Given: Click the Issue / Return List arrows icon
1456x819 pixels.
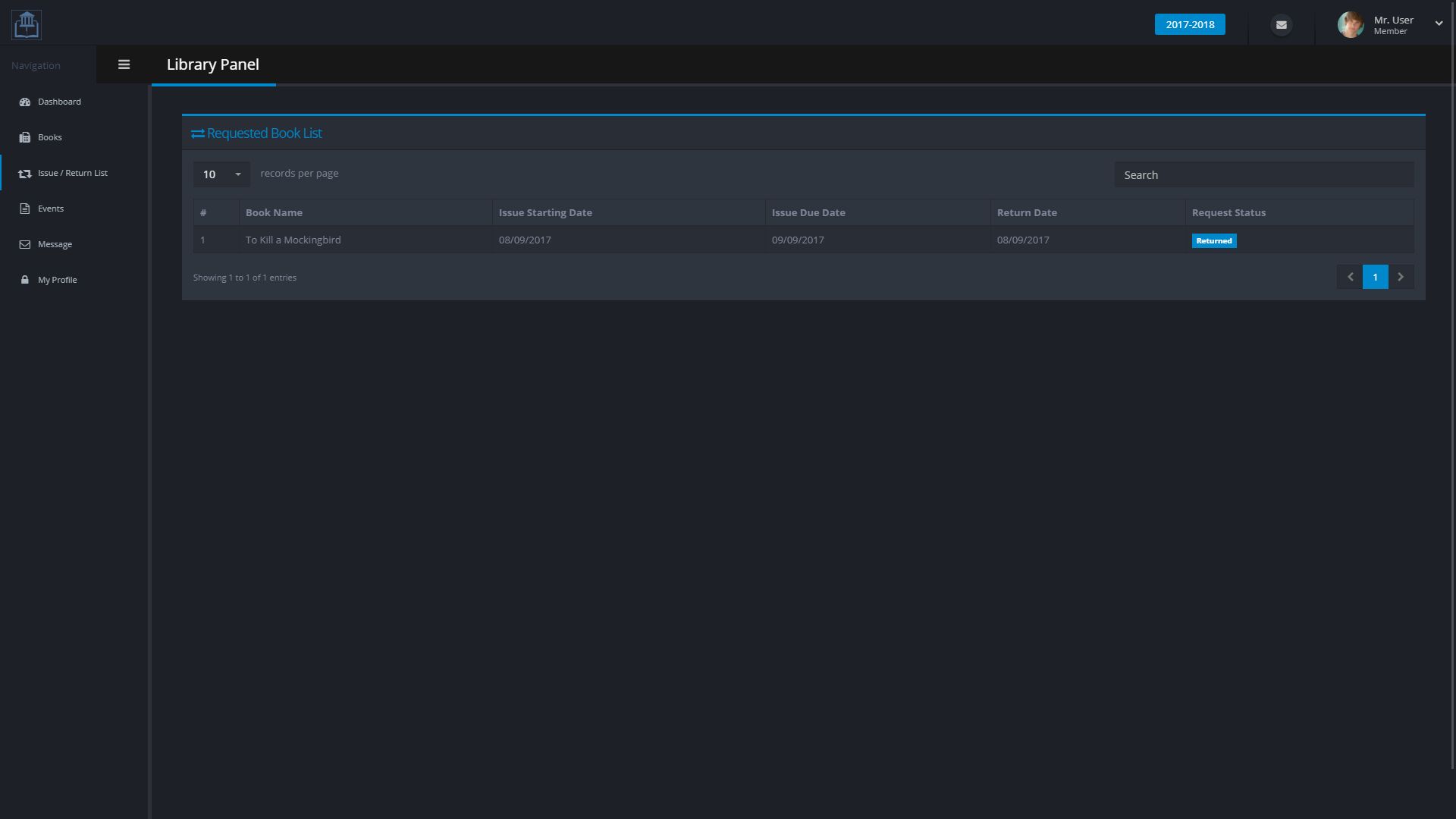Looking at the screenshot, I should coord(24,173).
